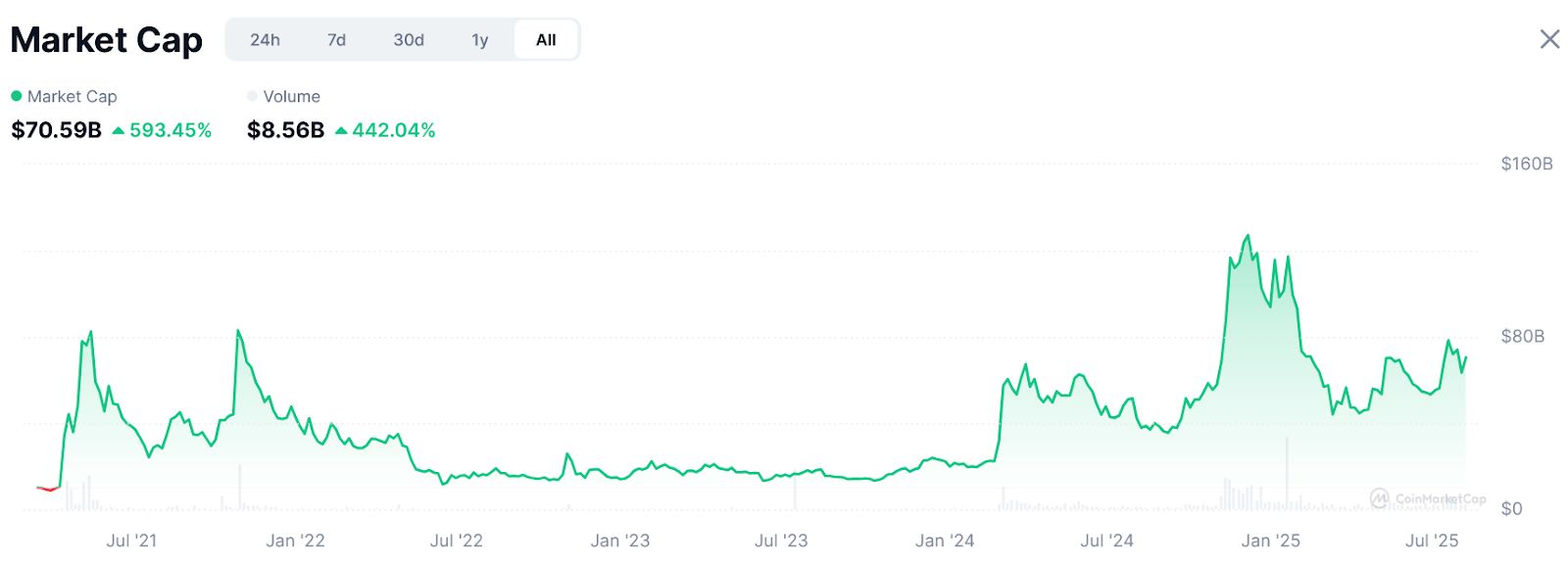Click the green Market Cap legend dot
The image size is (1568, 564).
click(17, 96)
